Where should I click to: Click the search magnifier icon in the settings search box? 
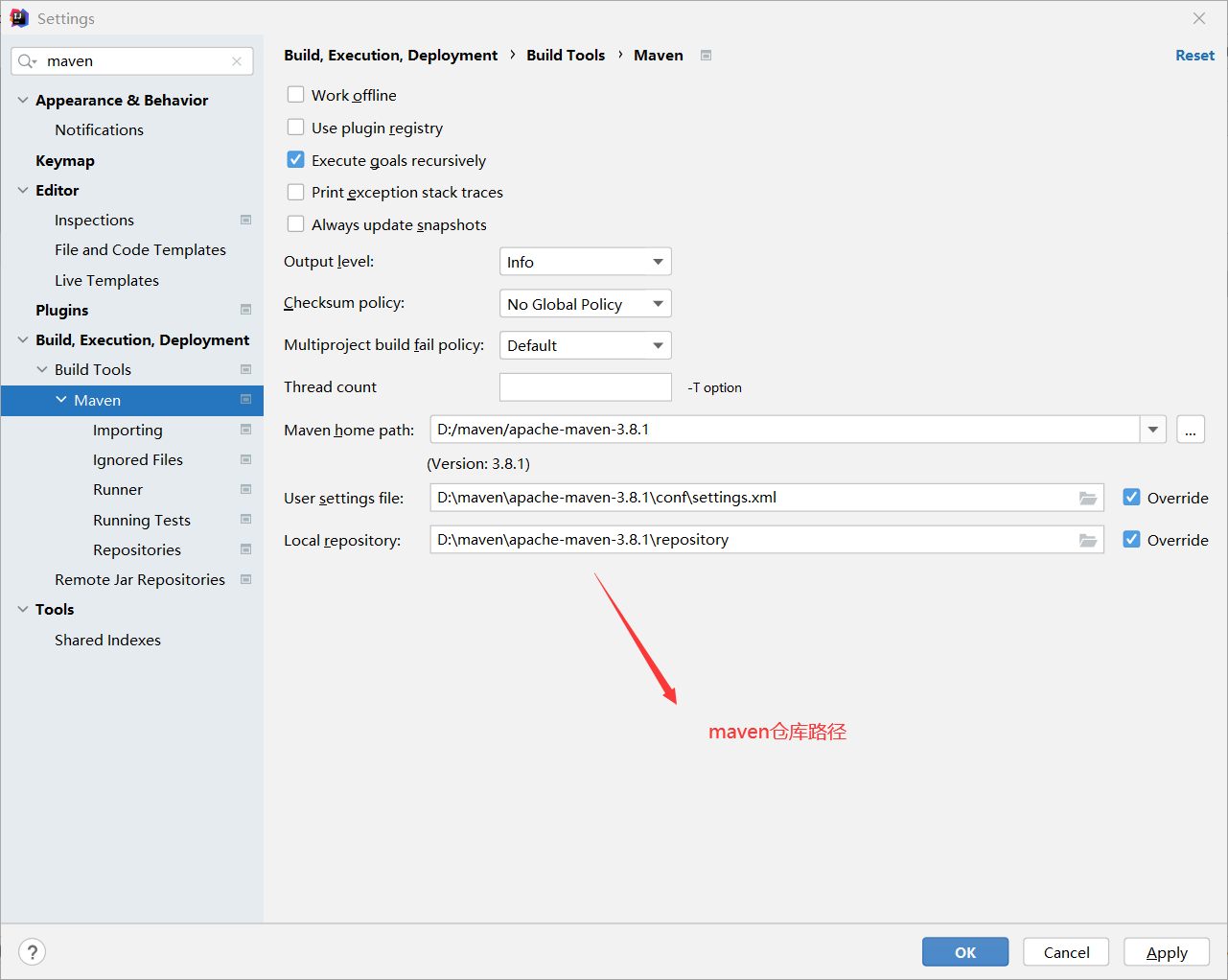[27, 61]
